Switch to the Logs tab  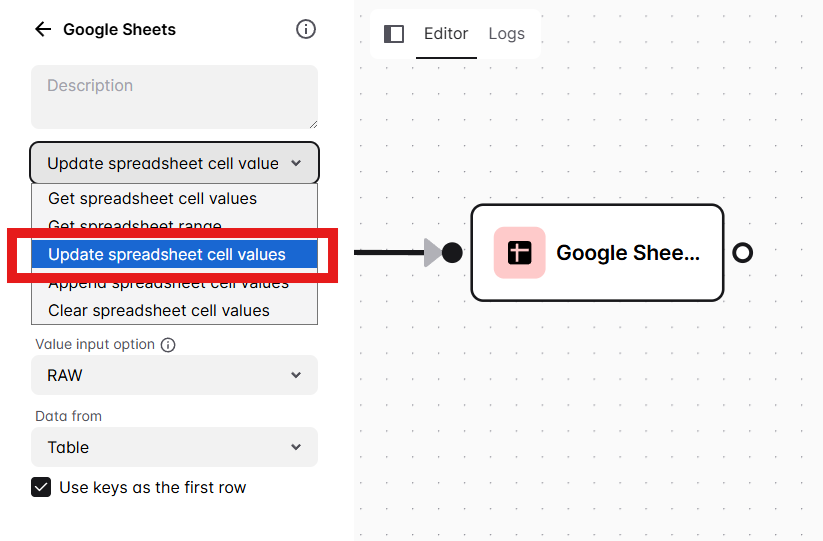coord(506,34)
